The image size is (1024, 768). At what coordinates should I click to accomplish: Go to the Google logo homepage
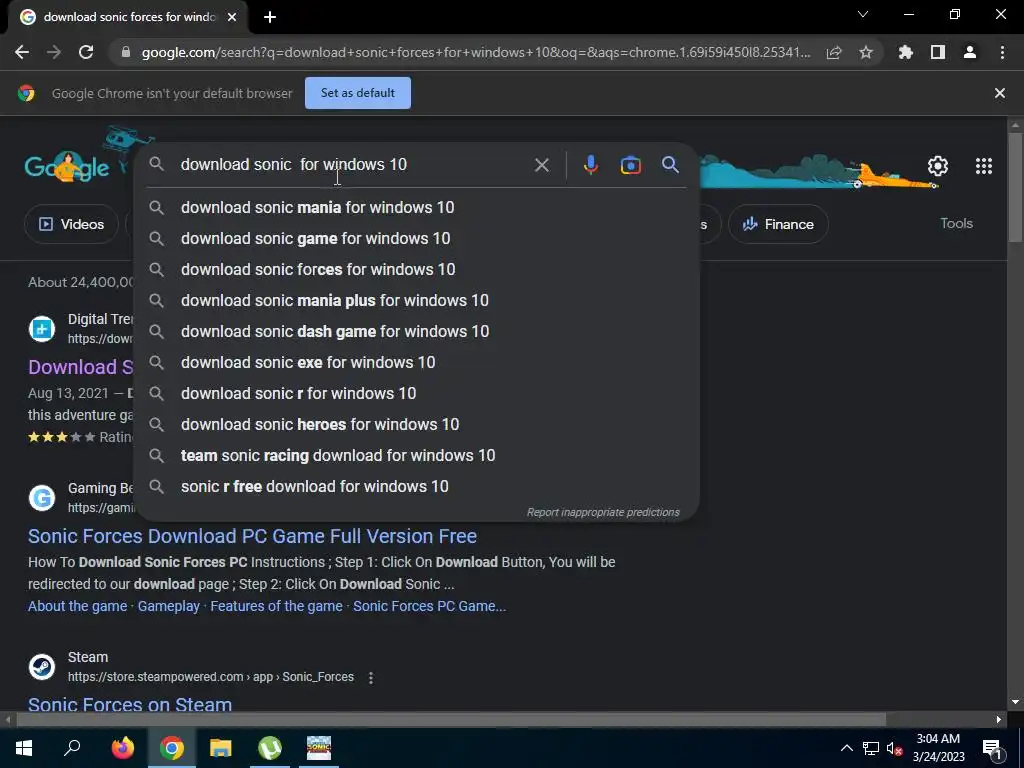[67, 166]
